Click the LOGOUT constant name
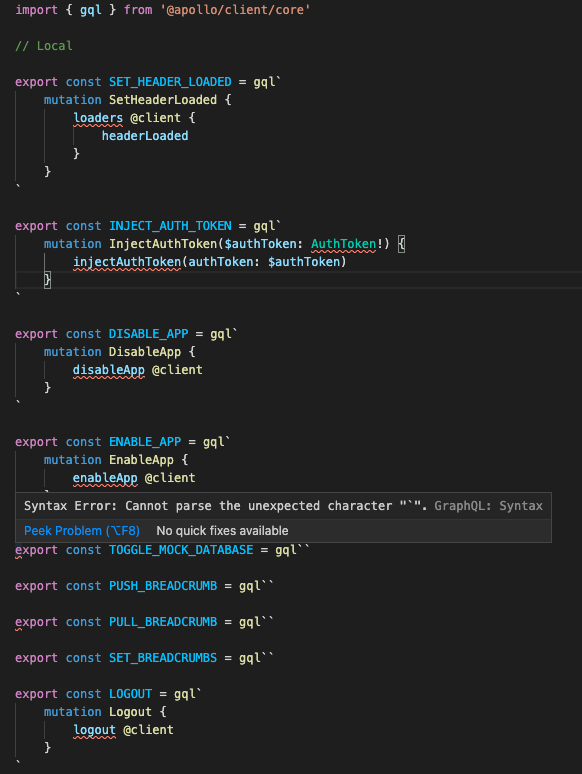This screenshot has height=774, width=582. point(130,694)
